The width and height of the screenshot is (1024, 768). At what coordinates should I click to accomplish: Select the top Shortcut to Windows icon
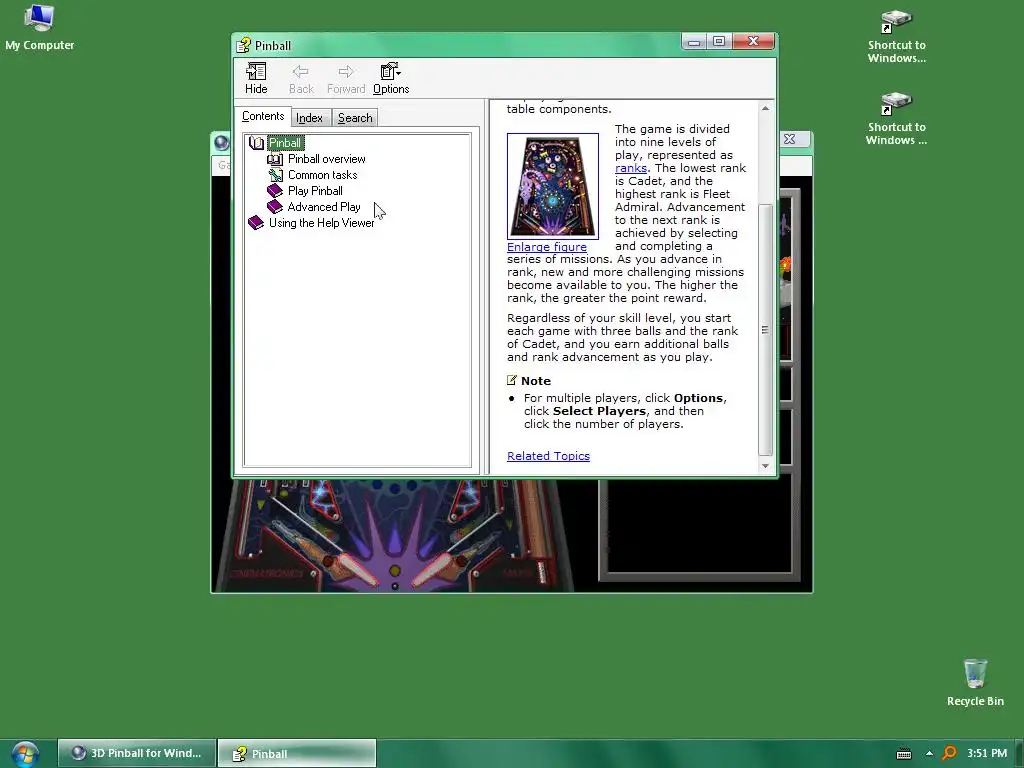(x=896, y=37)
